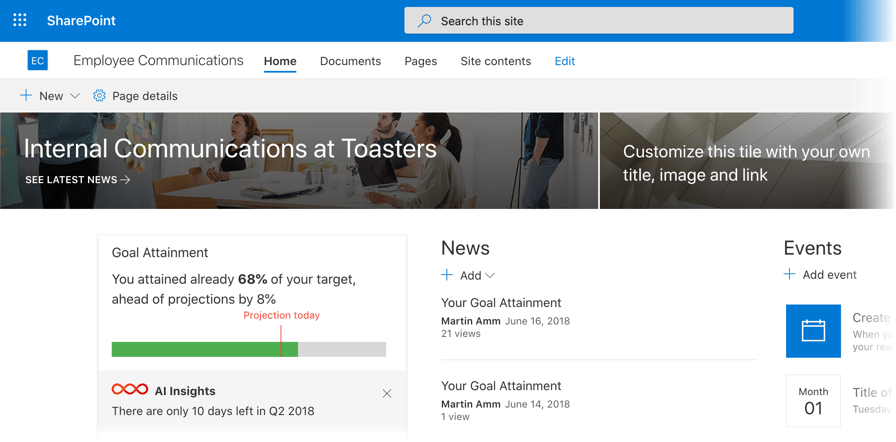Open Site contents

[495, 61]
